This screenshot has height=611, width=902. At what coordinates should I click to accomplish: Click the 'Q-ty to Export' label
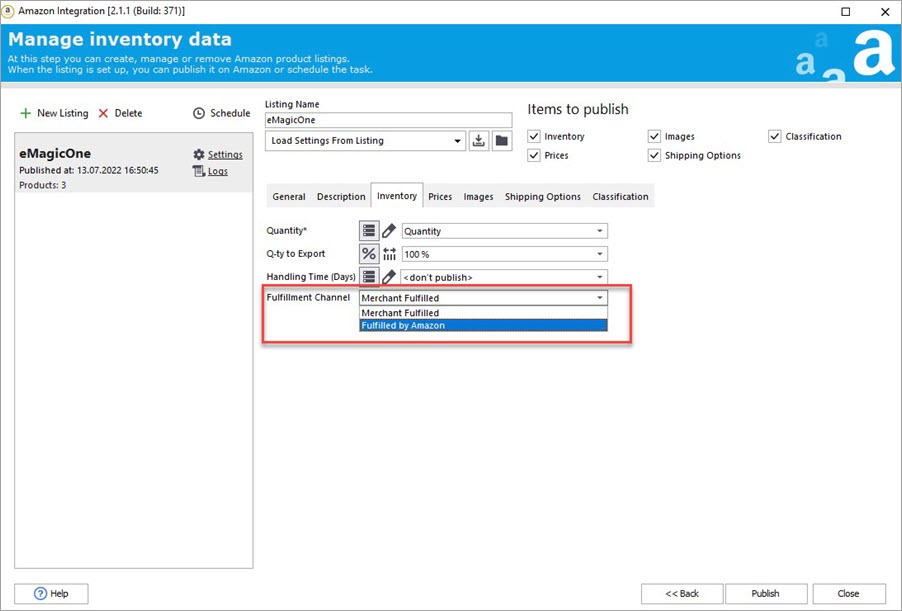[296, 254]
